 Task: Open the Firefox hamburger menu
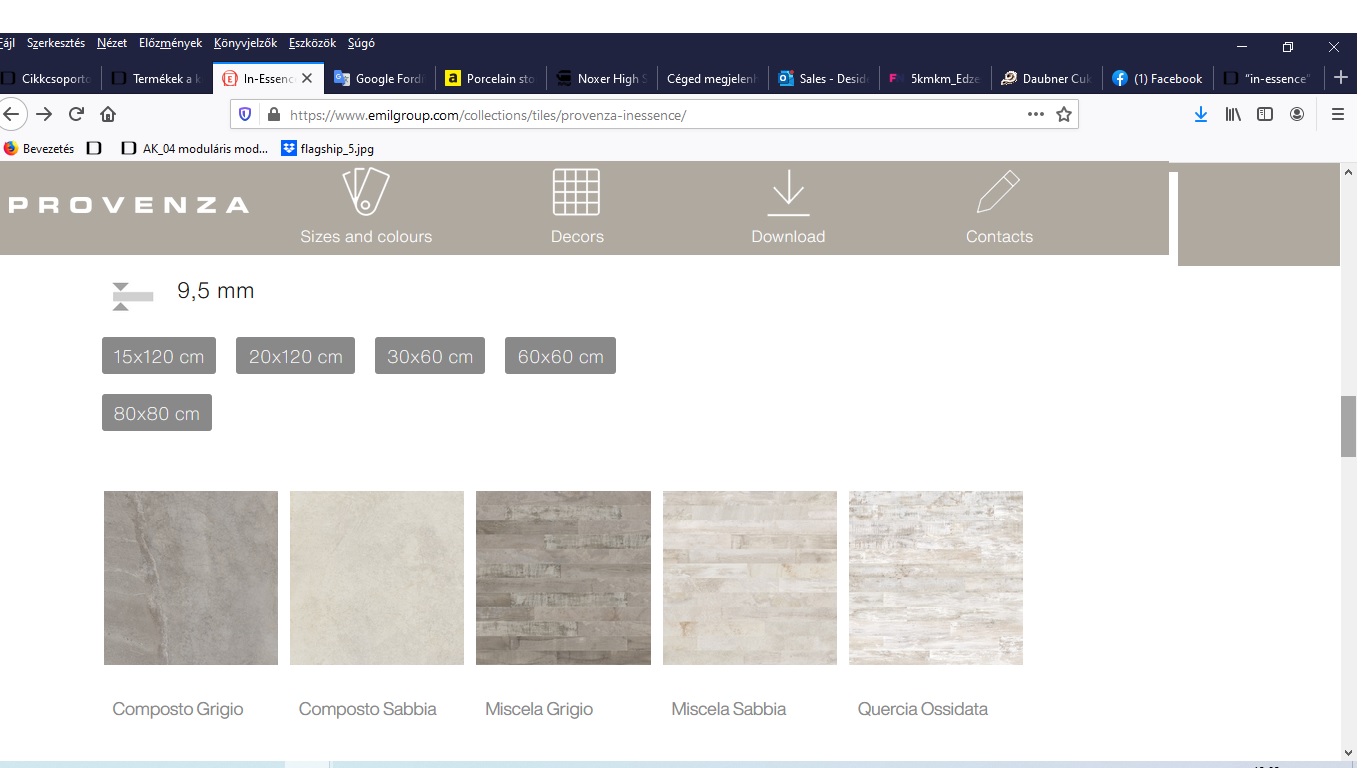[1338, 115]
